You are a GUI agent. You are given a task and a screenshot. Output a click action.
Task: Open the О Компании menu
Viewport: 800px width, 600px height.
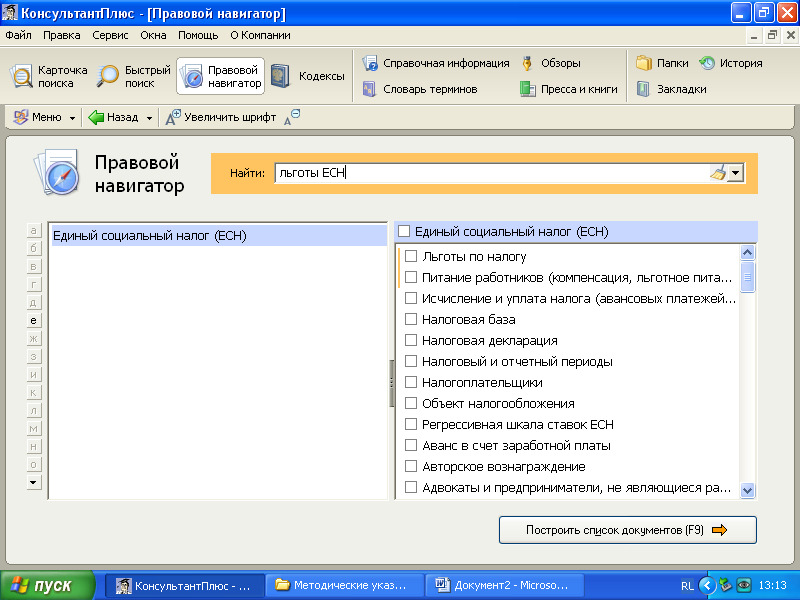click(x=260, y=35)
